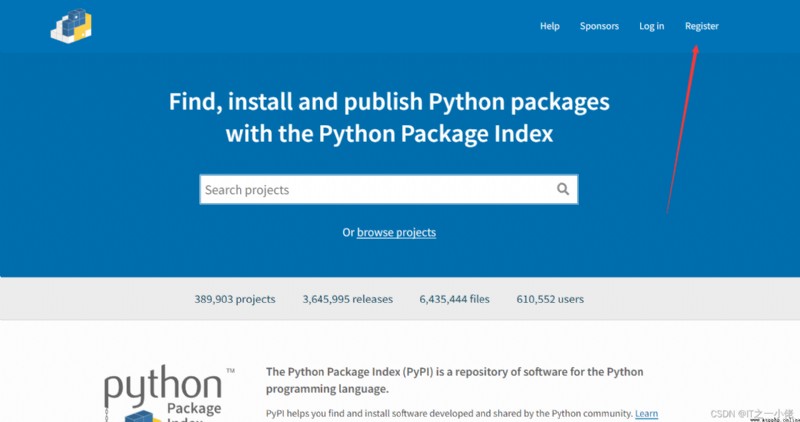Click the search magnifier icon
This screenshot has width=800, height=422.
pos(563,189)
